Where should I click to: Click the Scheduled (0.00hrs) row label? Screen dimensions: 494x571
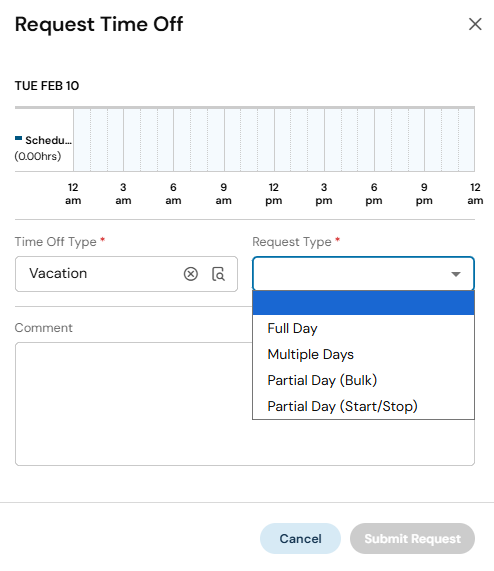(x=43, y=148)
